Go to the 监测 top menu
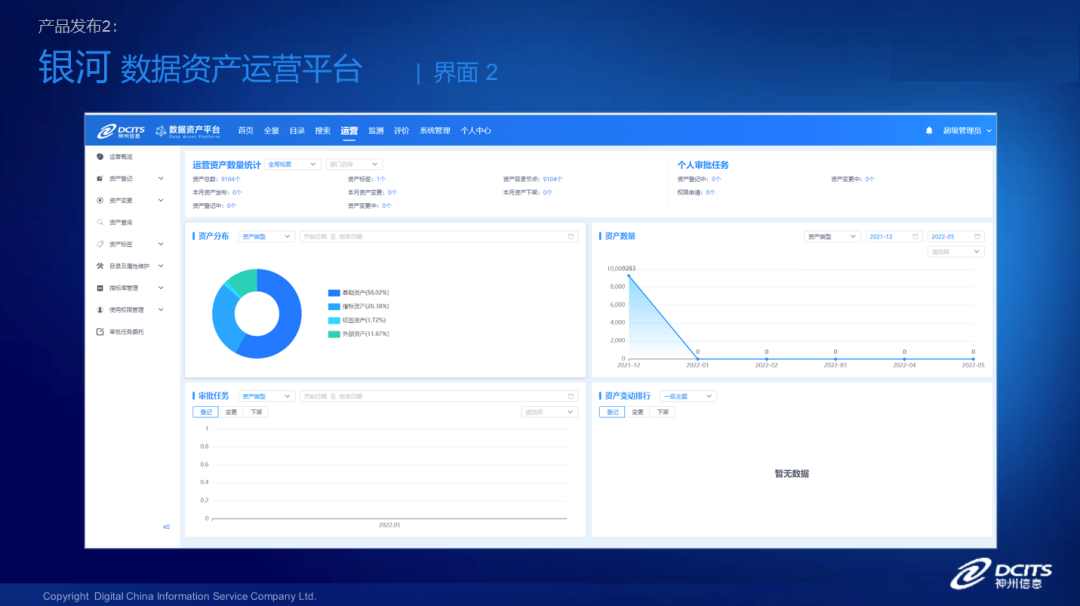Image resolution: width=1080 pixels, height=606 pixels. (x=376, y=131)
